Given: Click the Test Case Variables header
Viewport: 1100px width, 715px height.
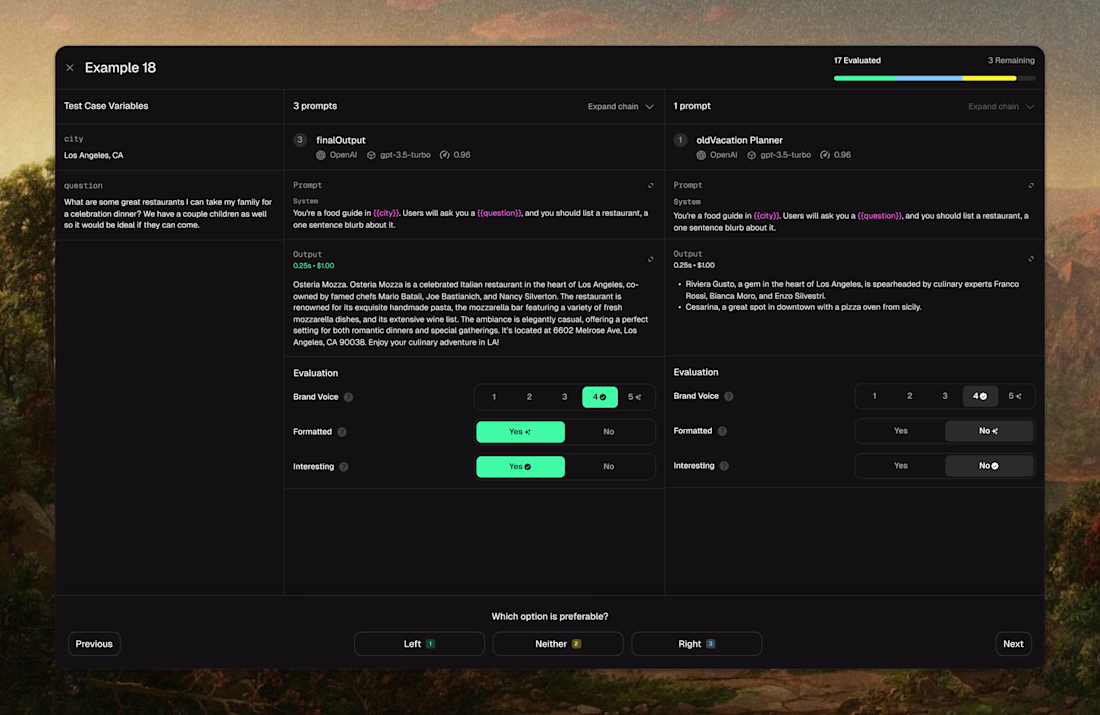Looking at the screenshot, I should [106, 106].
